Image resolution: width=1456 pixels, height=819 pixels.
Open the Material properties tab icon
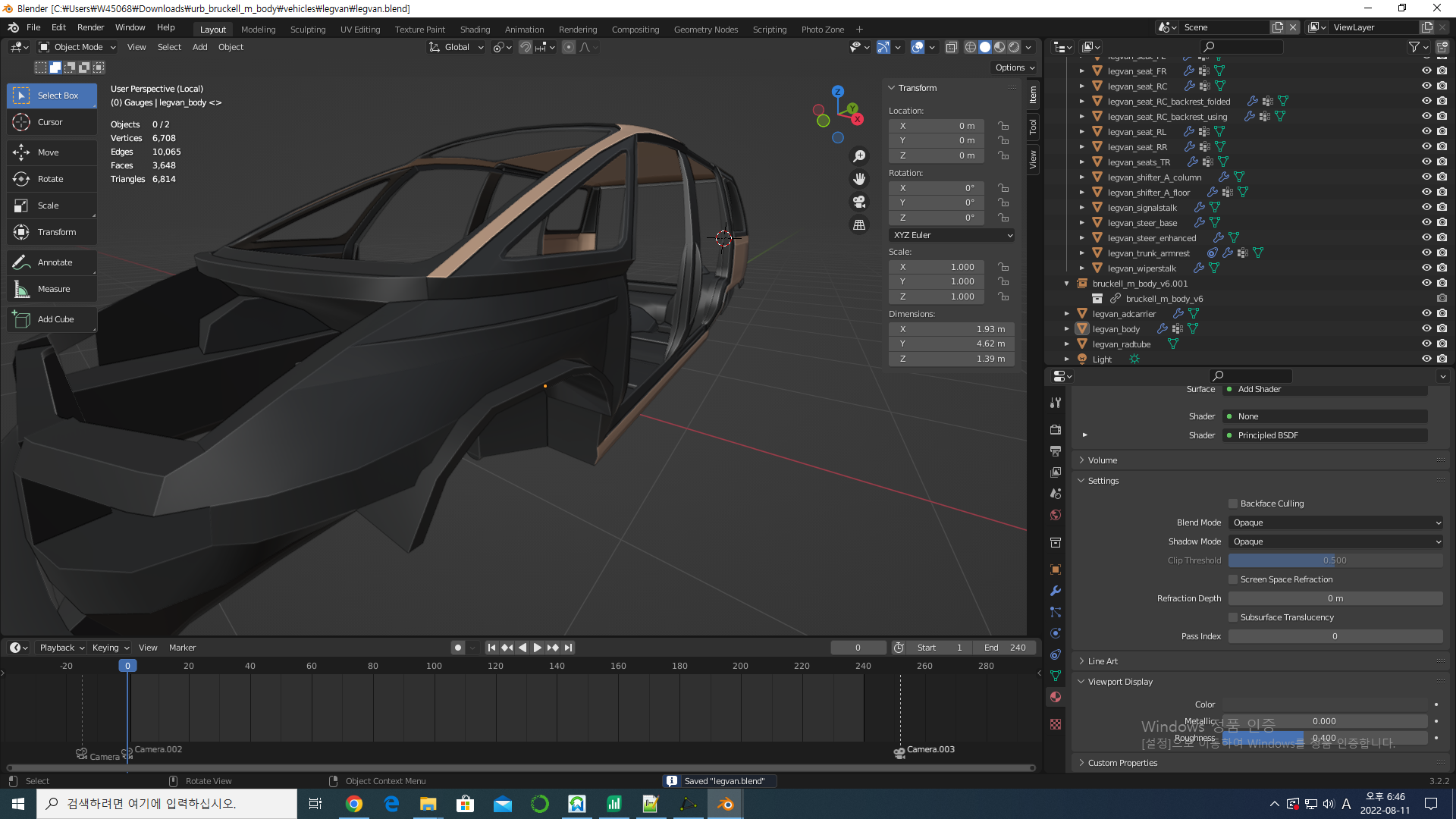coord(1055,697)
